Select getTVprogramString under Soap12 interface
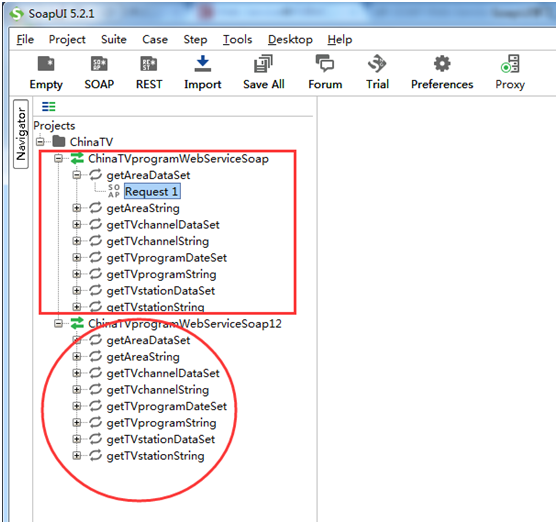Screen dimensions: 558x524 pos(161,423)
